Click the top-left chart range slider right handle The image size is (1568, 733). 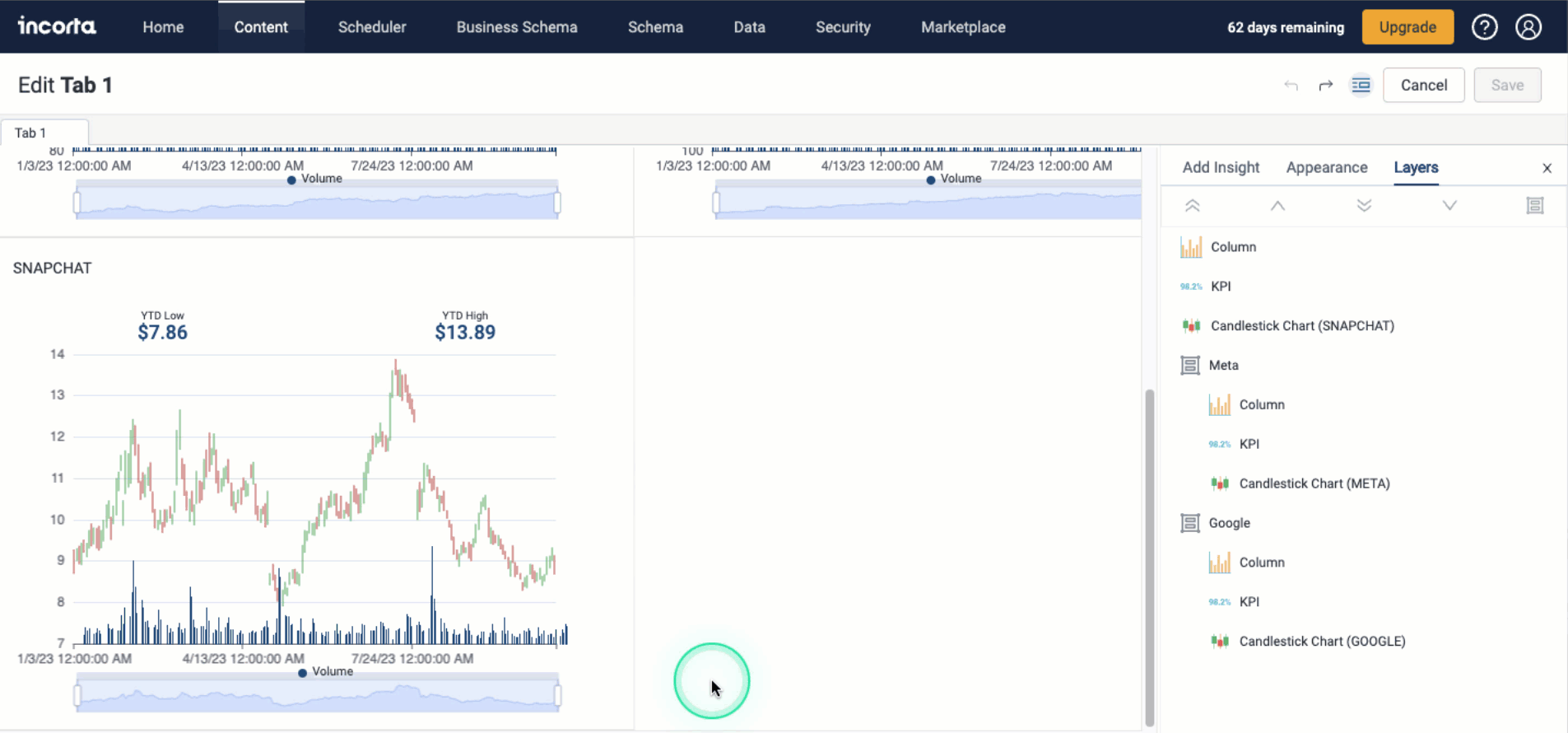(x=557, y=203)
